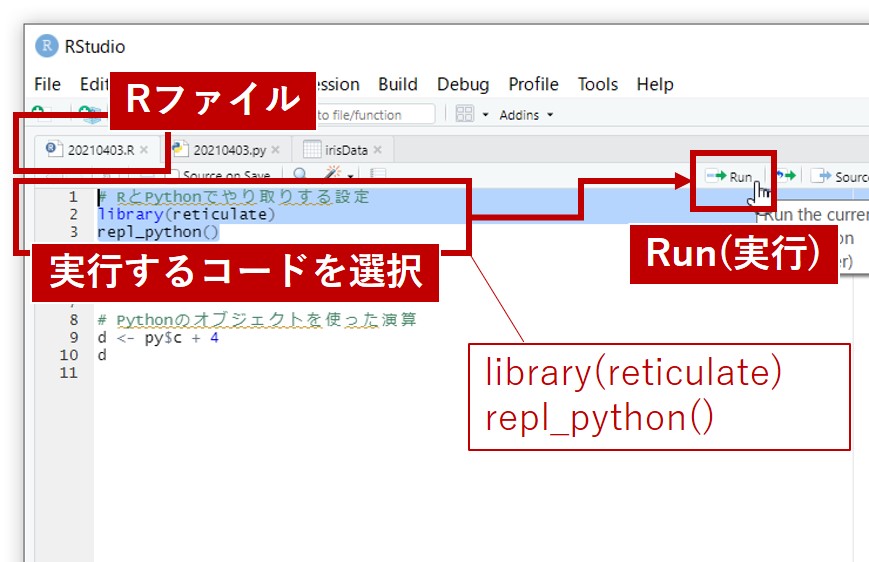Close the 20210403.py tab

276,150
